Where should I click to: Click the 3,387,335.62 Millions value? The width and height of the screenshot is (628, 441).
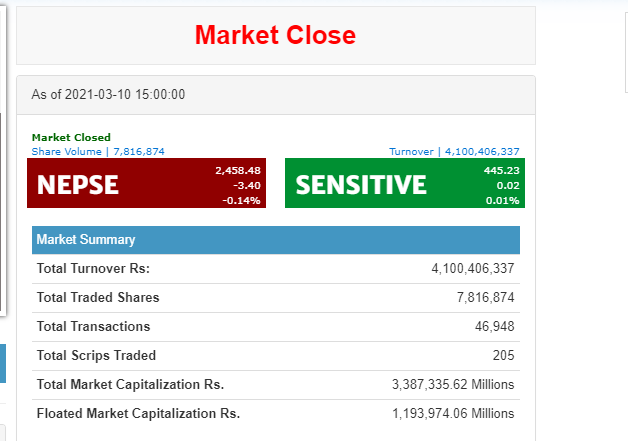pyautogui.click(x=453, y=385)
